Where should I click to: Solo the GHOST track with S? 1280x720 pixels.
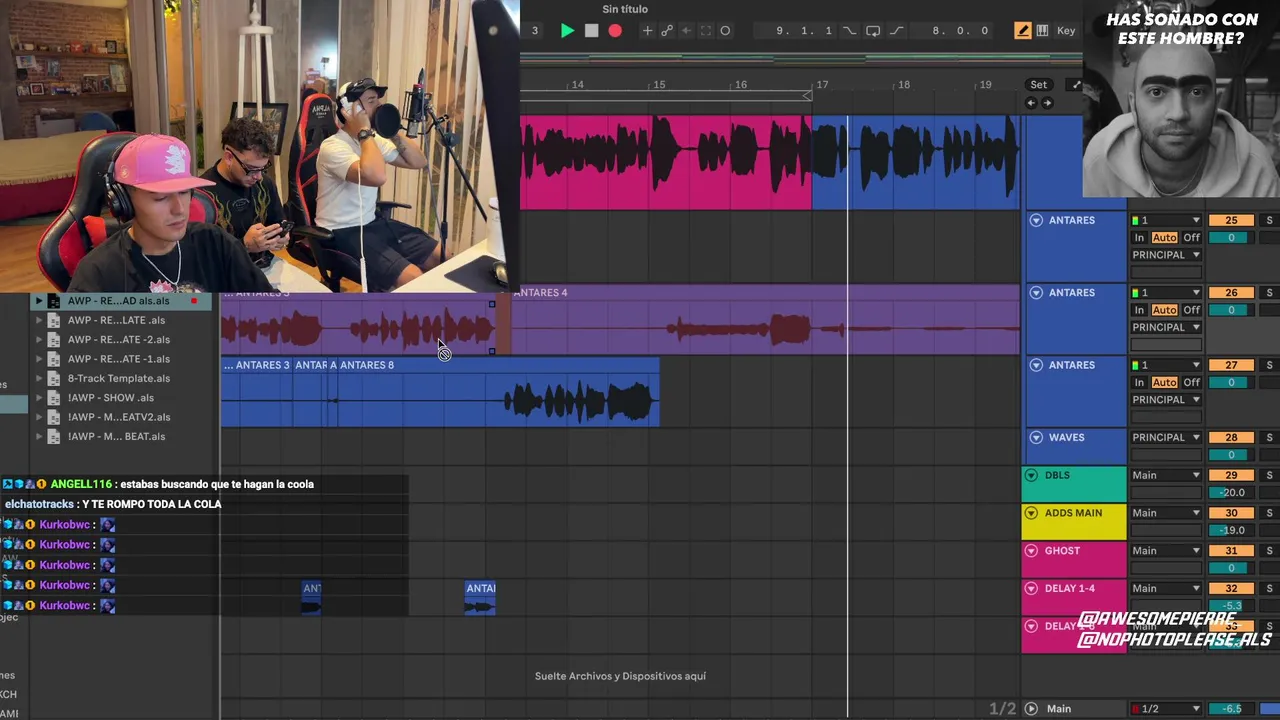click(x=1269, y=551)
